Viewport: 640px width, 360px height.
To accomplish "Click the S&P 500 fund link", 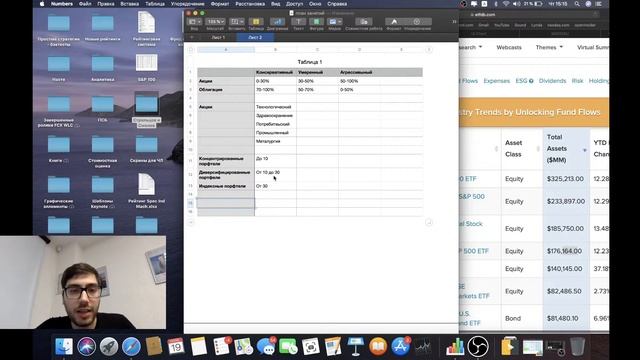I will click(x=471, y=196).
